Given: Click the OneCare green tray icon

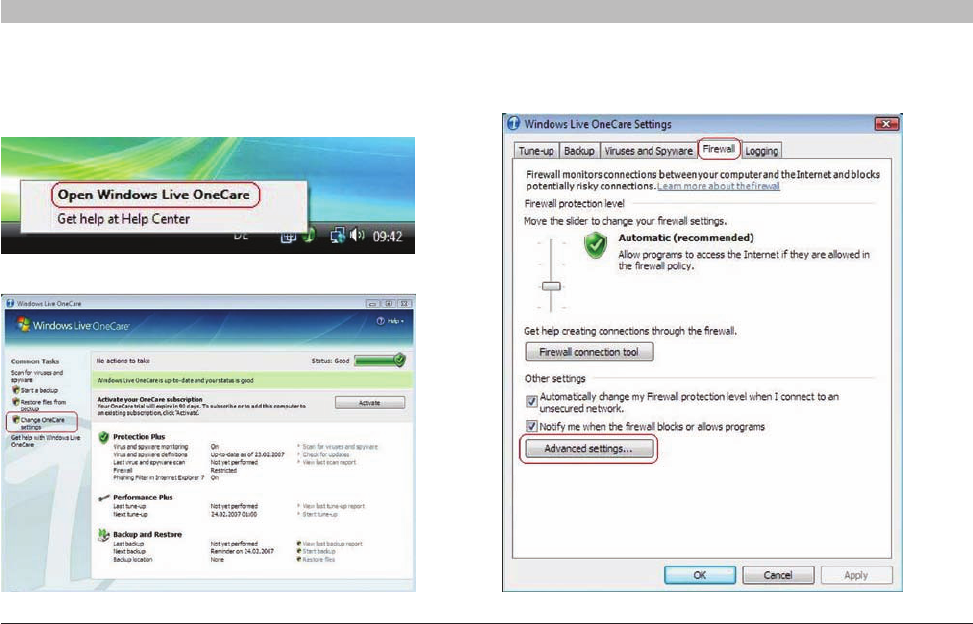Looking at the screenshot, I should coord(308,236).
